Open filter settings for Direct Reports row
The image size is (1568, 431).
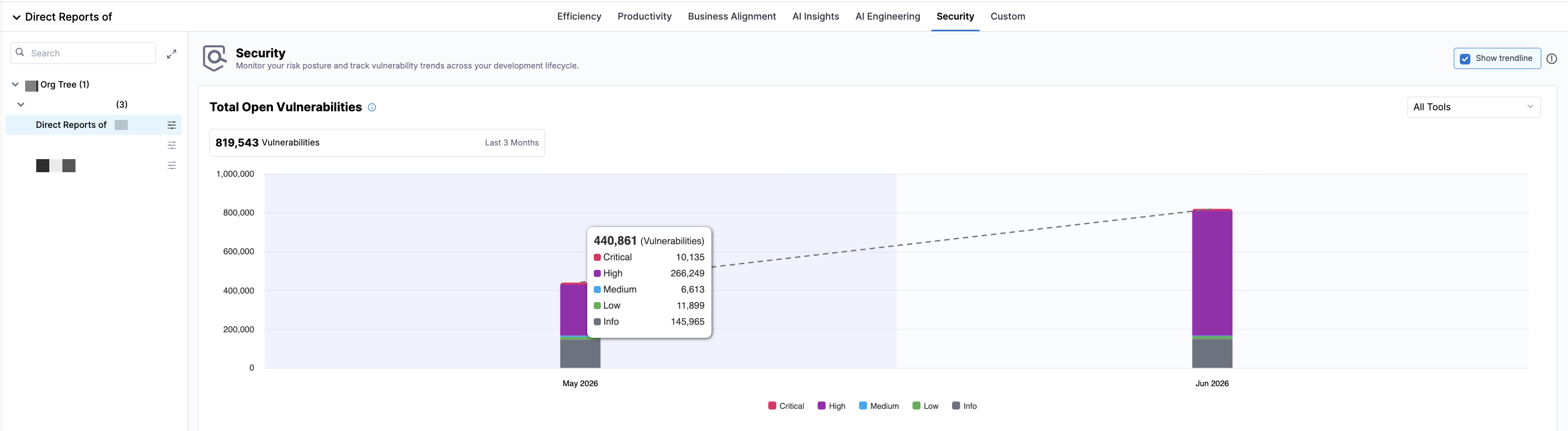pos(172,125)
